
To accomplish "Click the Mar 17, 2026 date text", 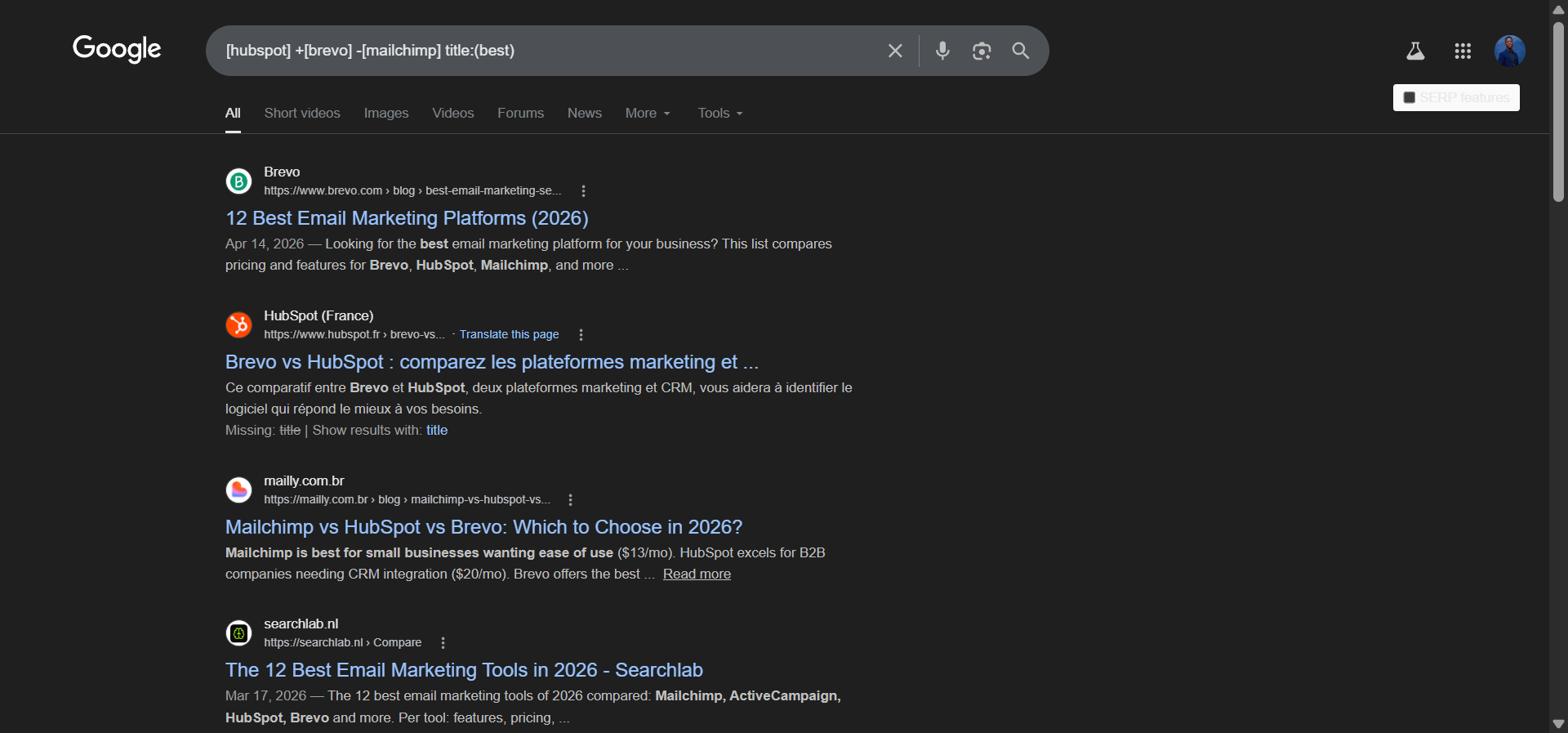I will pos(265,696).
